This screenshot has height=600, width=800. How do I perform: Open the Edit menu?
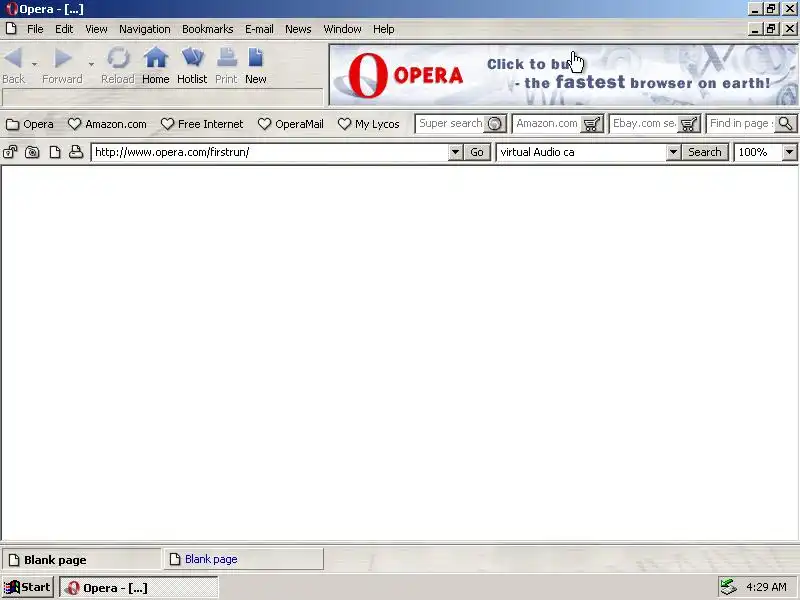(x=64, y=29)
